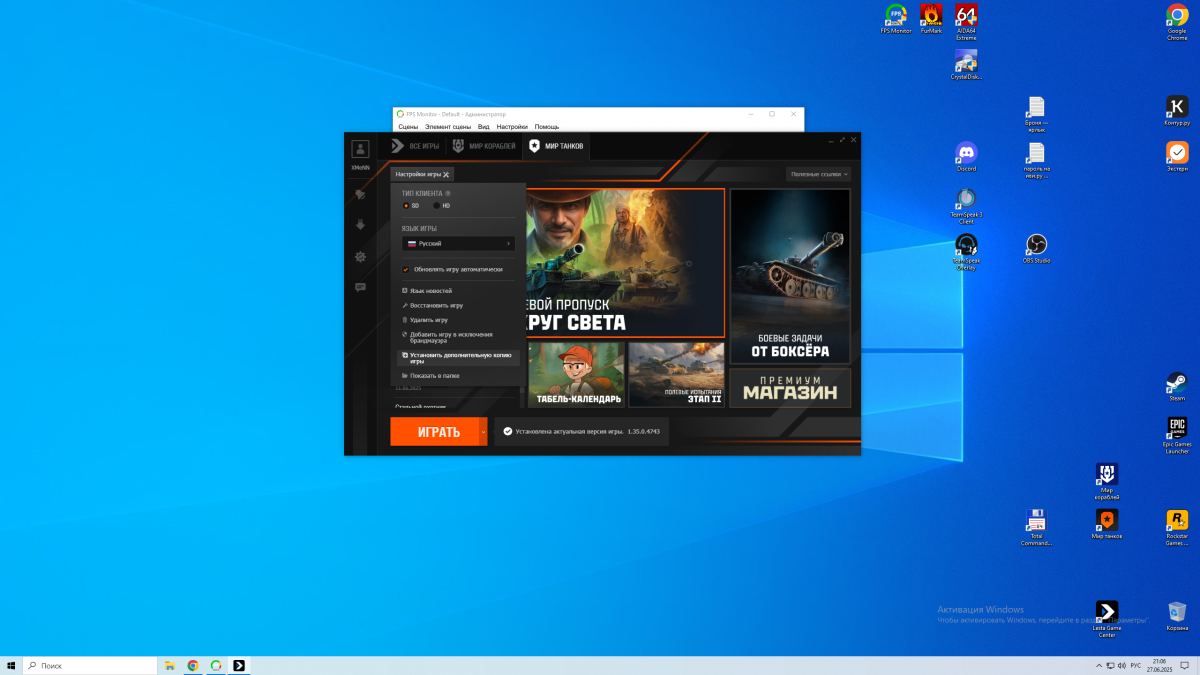Choose Удалить игру option
This screenshot has width=1200, height=675.
click(425, 320)
